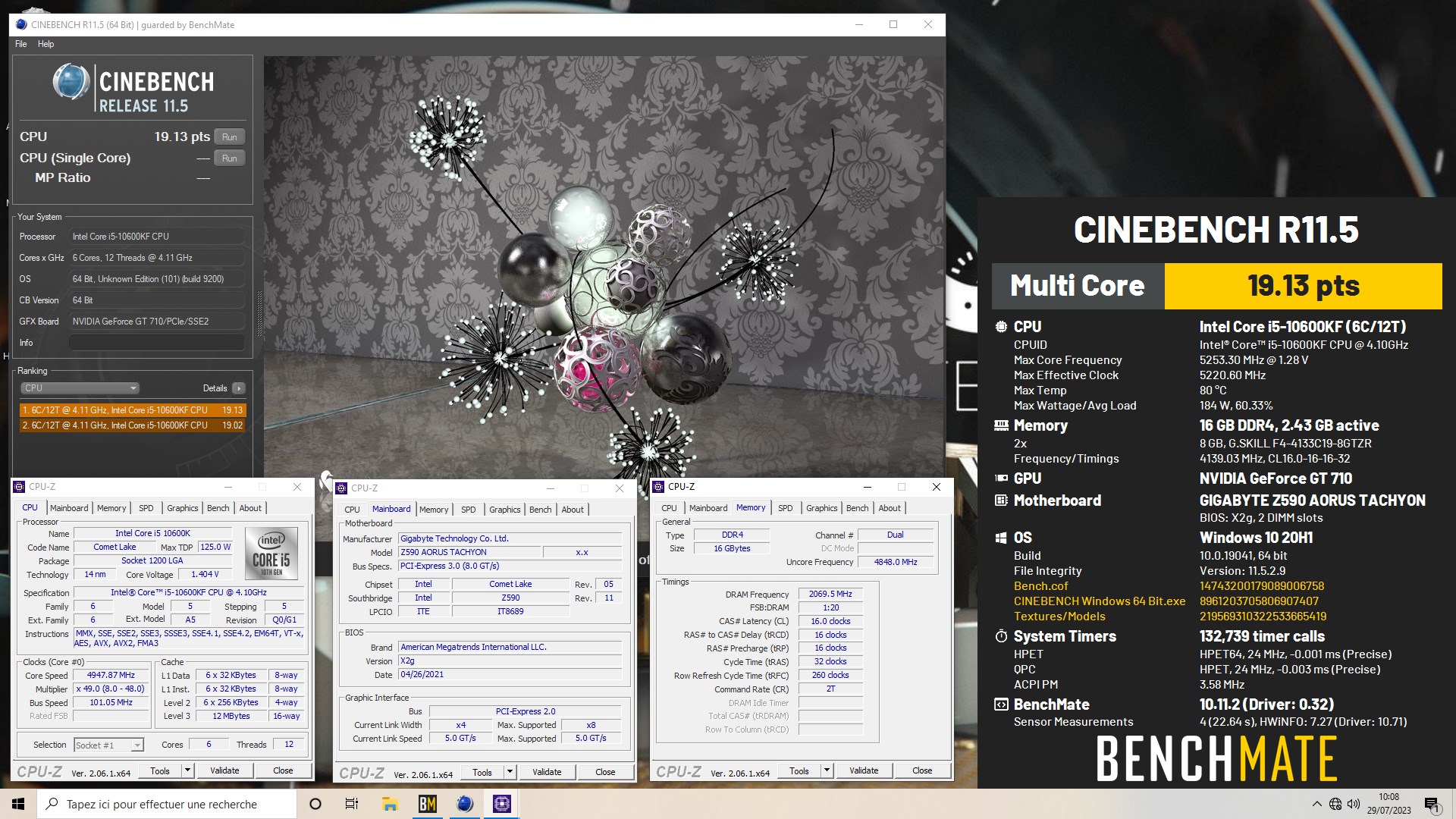Click the Bench.cof file integrity entry
The width and height of the screenshot is (1456, 819).
(1040, 586)
